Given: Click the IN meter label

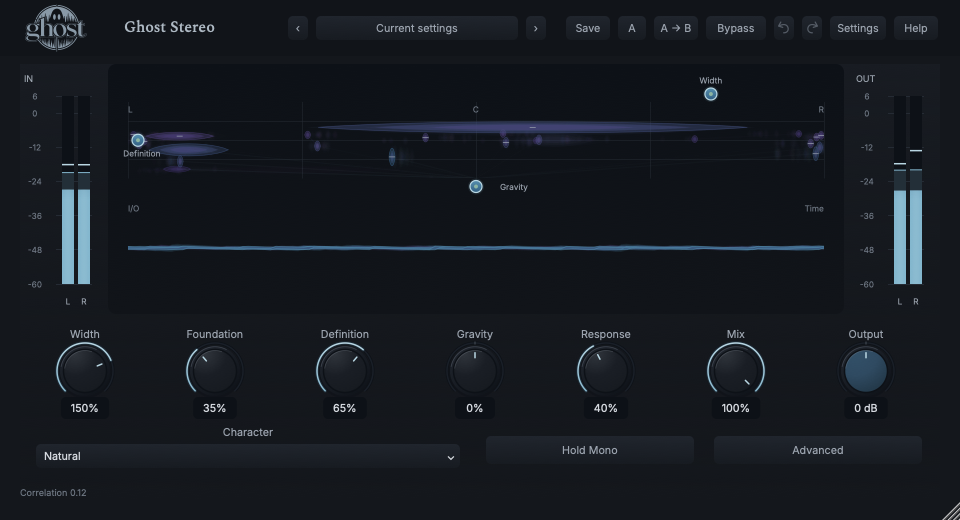Looking at the screenshot, I should coord(28,78).
